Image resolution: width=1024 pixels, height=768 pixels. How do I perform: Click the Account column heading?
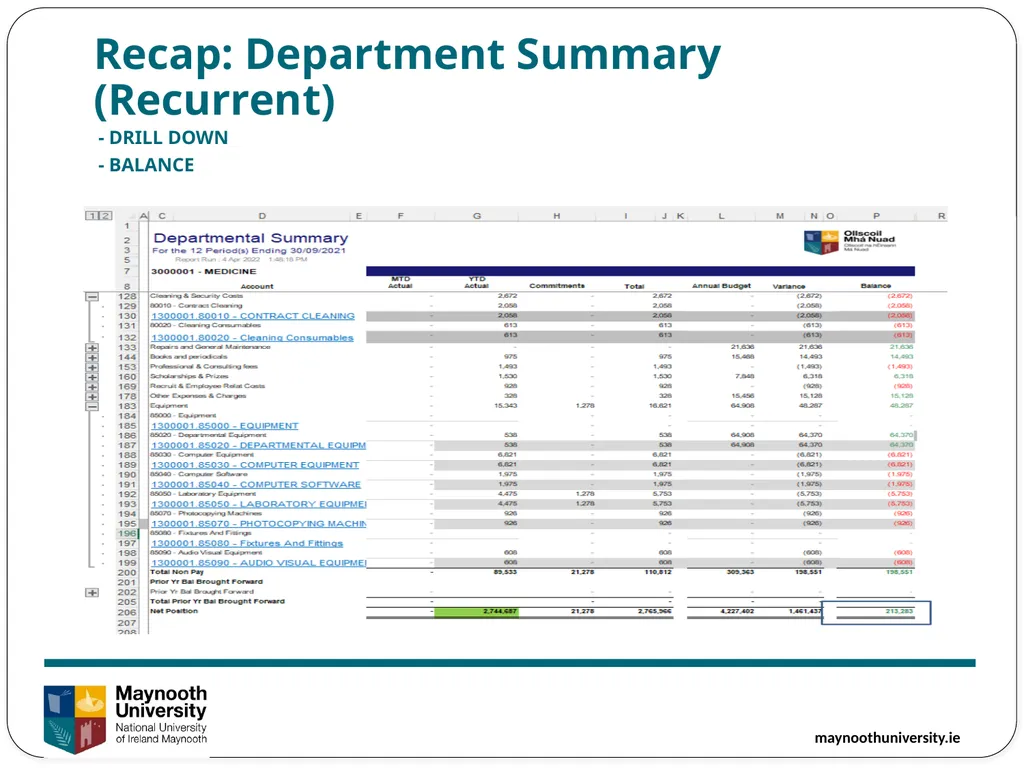[257, 287]
